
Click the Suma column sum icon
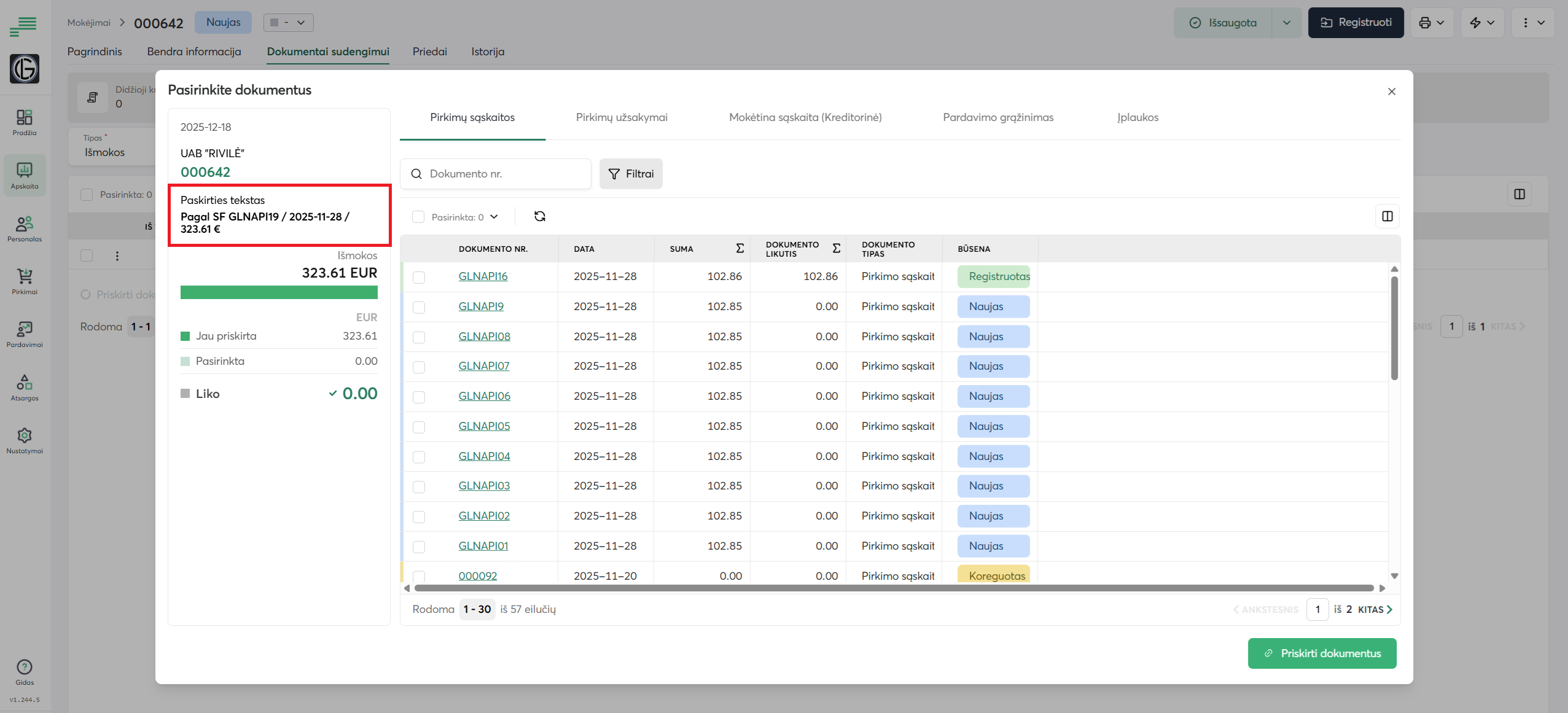coord(739,248)
